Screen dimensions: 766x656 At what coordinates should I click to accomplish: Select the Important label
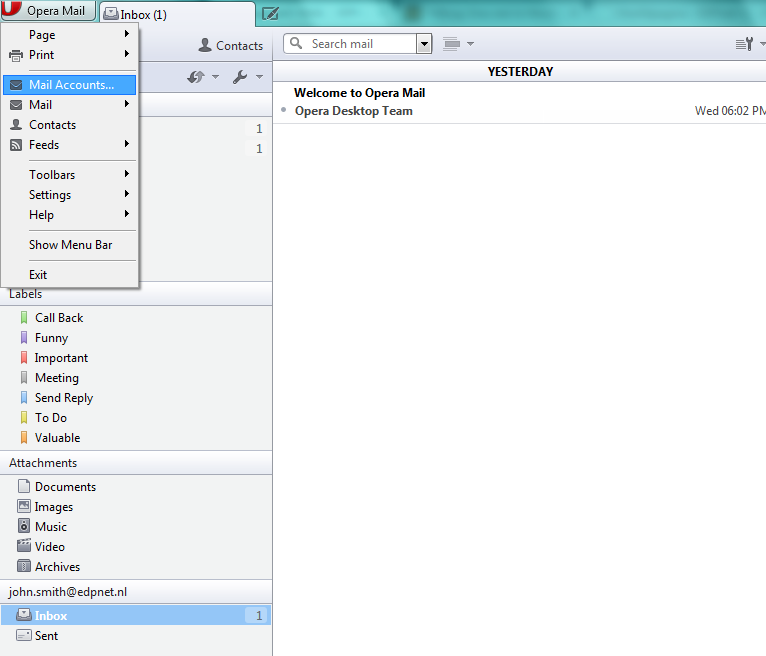61,358
